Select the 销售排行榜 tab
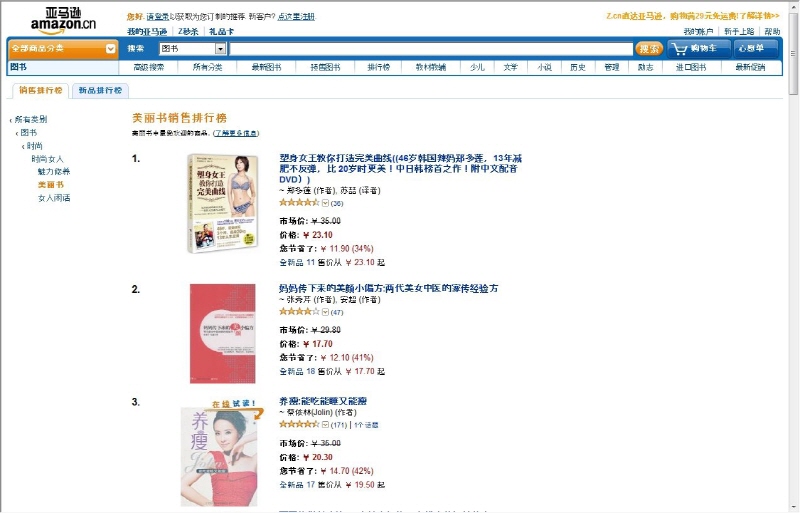The image size is (800, 513). 40,90
